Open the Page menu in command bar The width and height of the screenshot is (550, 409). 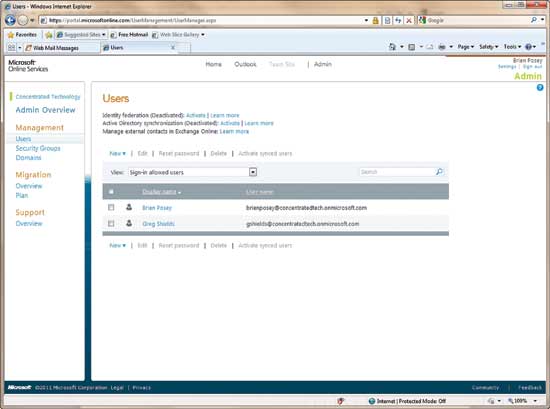tap(465, 47)
